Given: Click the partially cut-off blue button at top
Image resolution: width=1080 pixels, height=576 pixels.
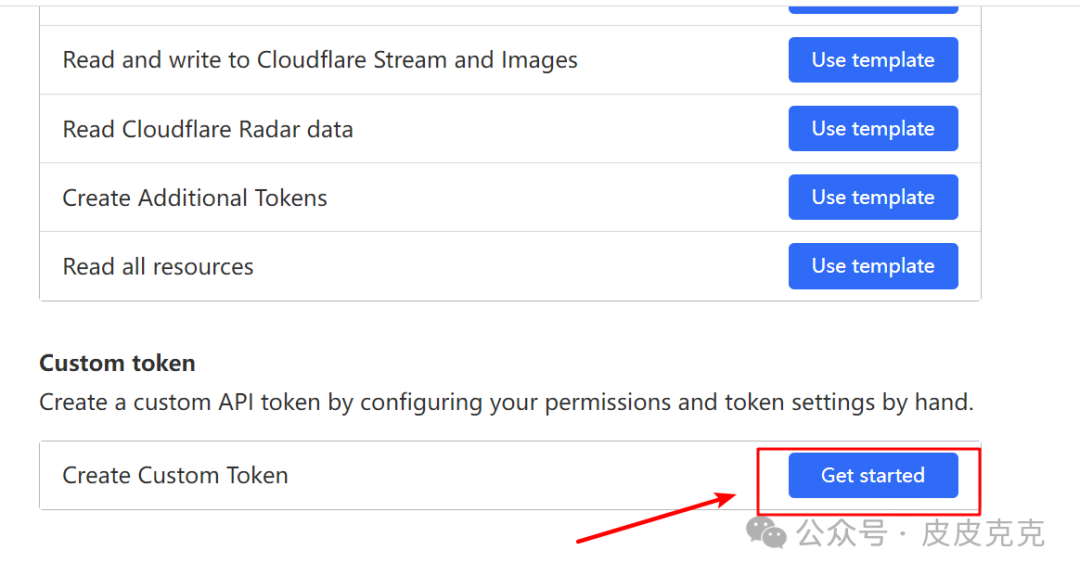Looking at the screenshot, I should (873, 7).
